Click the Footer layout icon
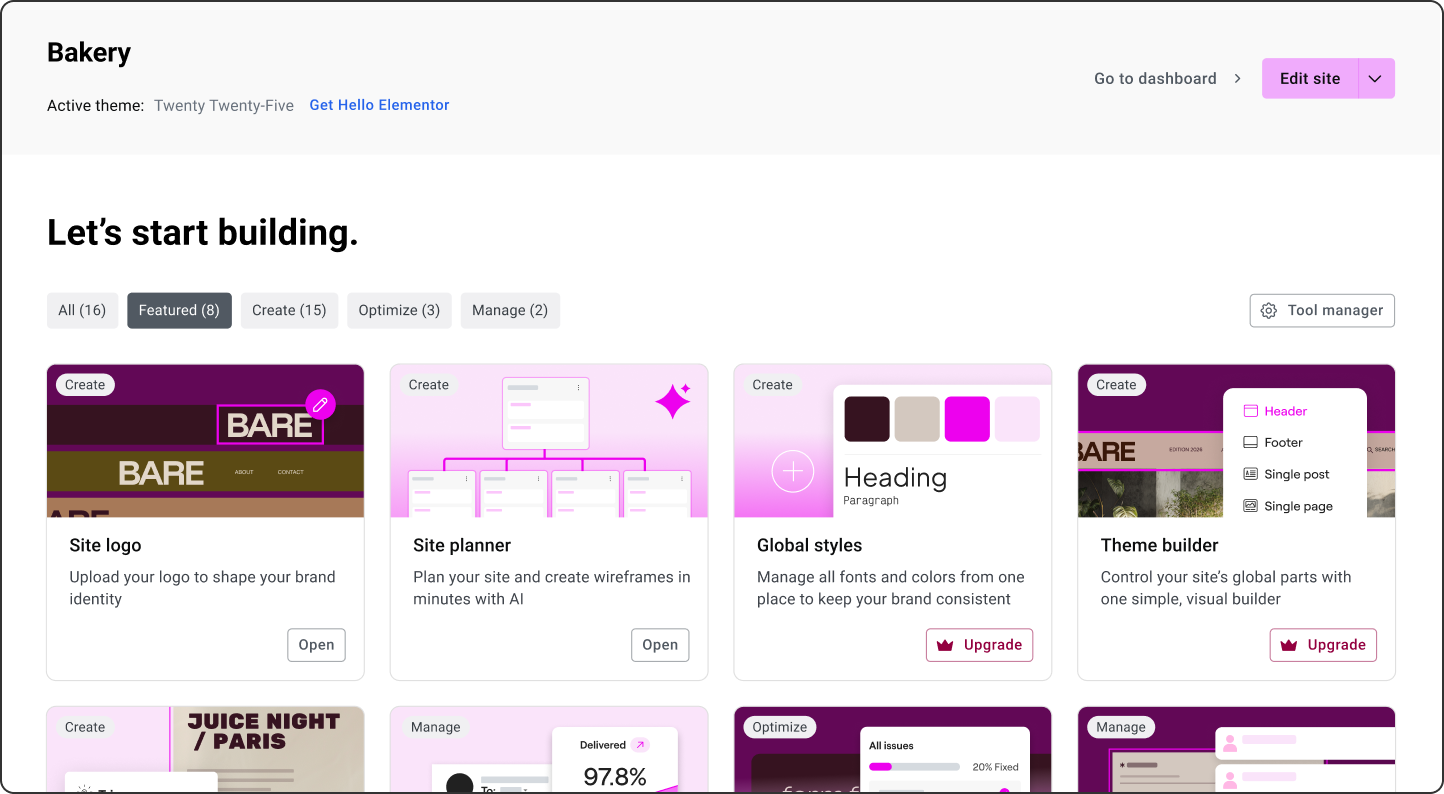Screen dimensions: 1444x794 tap(1250, 442)
